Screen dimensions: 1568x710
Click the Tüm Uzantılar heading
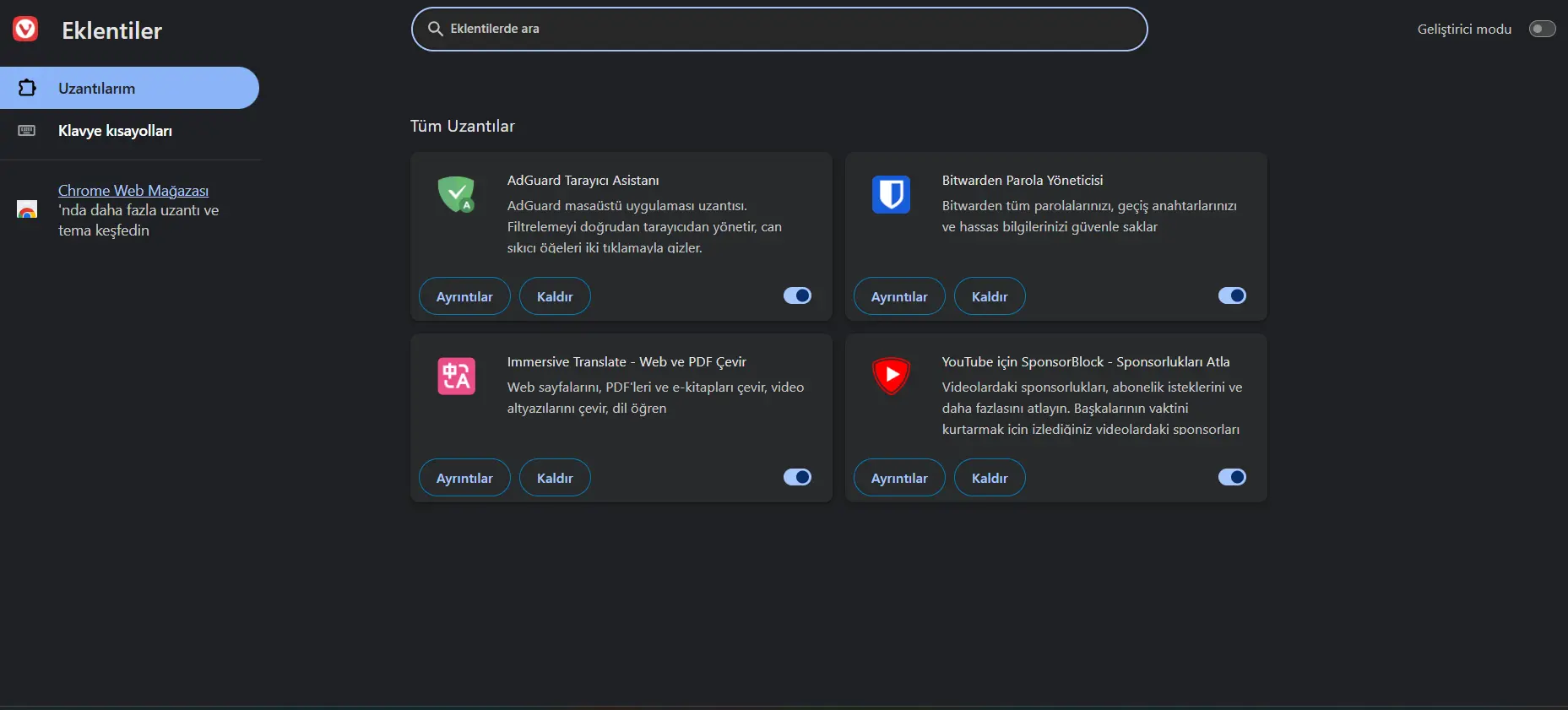click(463, 126)
